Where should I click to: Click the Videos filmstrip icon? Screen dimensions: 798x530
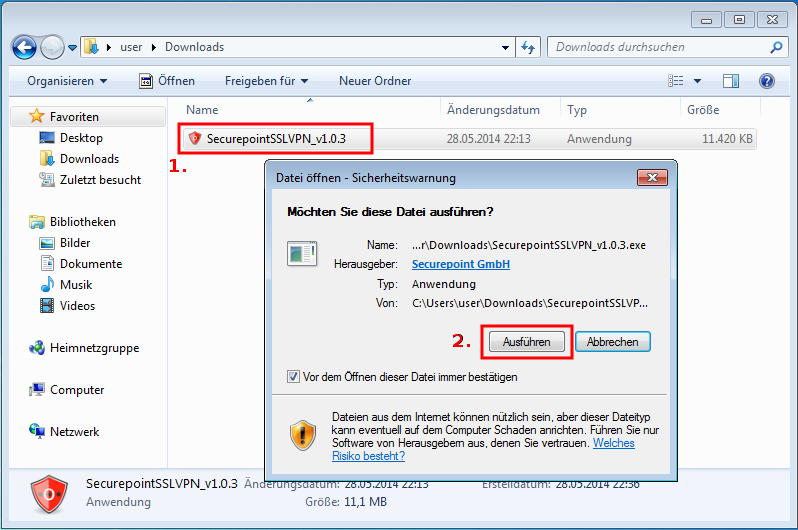click(x=47, y=305)
